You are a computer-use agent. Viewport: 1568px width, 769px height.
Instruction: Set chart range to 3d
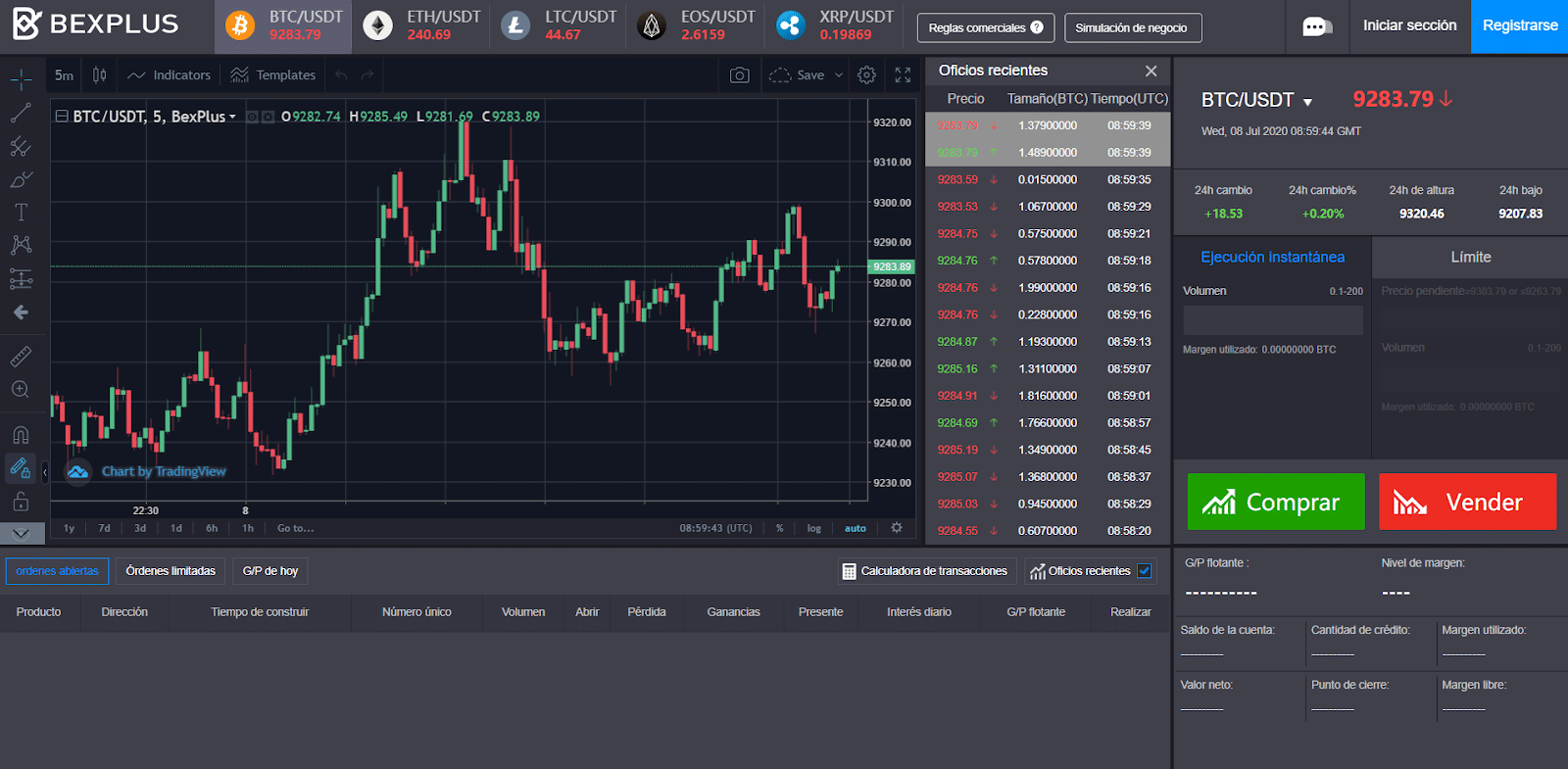(x=140, y=528)
